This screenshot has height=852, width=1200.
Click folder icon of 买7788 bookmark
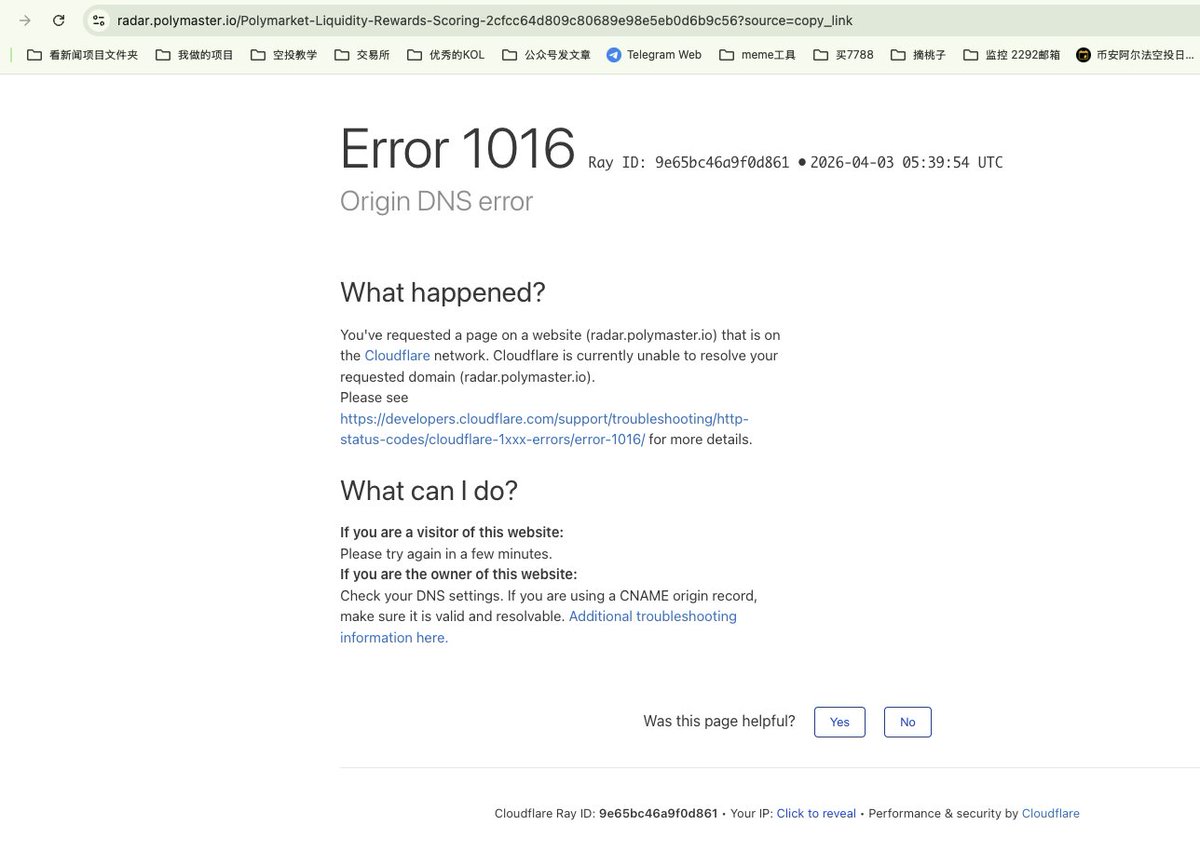point(821,55)
